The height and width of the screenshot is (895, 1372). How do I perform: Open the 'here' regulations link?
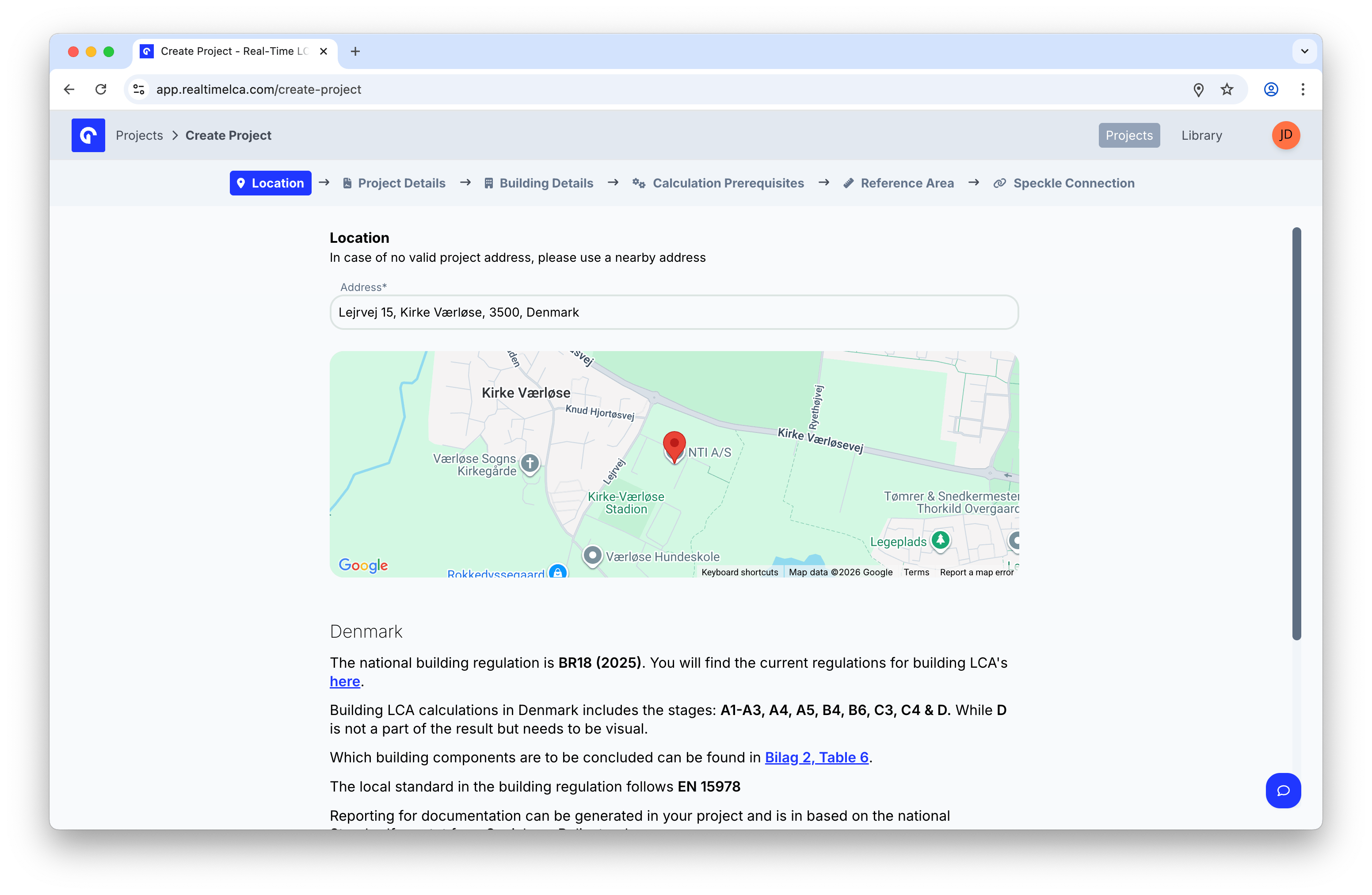pos(345,681)
